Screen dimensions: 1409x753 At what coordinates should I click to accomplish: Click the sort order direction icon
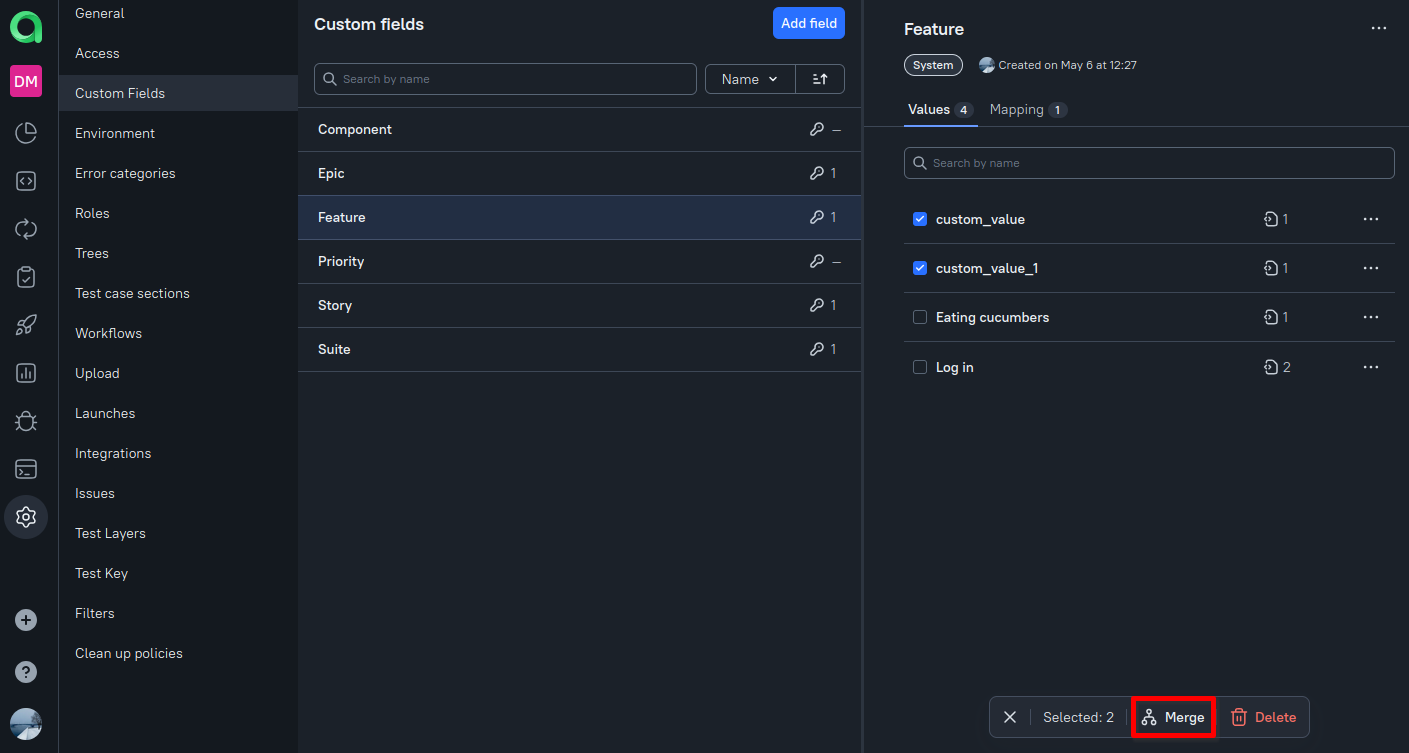coord(820,79)
